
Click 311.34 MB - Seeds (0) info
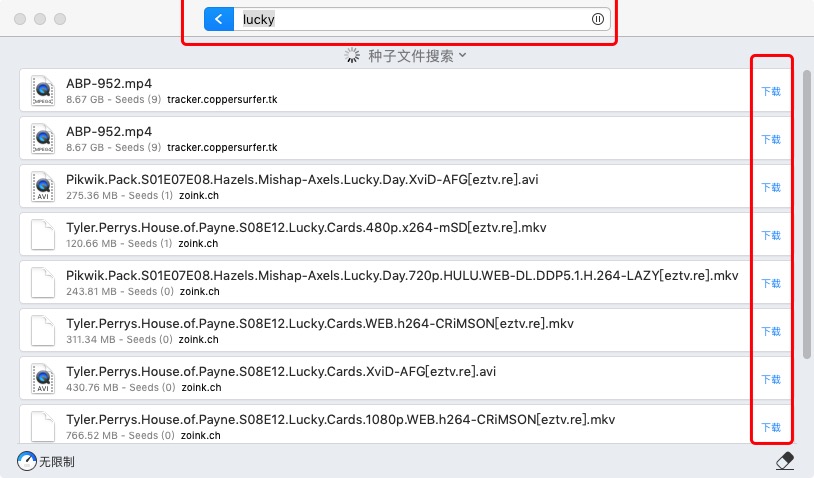point(119,339)
